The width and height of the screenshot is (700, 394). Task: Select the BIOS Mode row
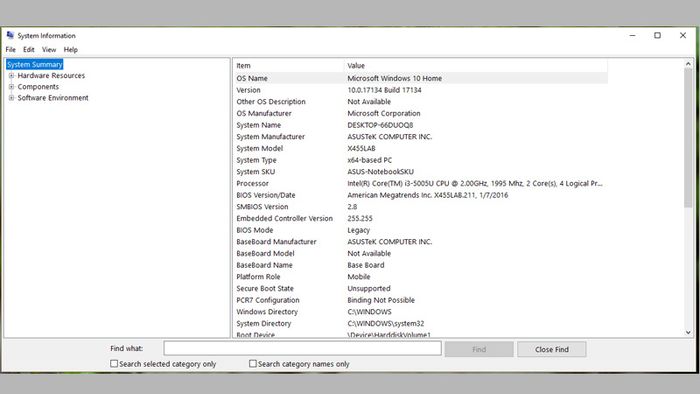pyautogui.click(x=421, y=230)
